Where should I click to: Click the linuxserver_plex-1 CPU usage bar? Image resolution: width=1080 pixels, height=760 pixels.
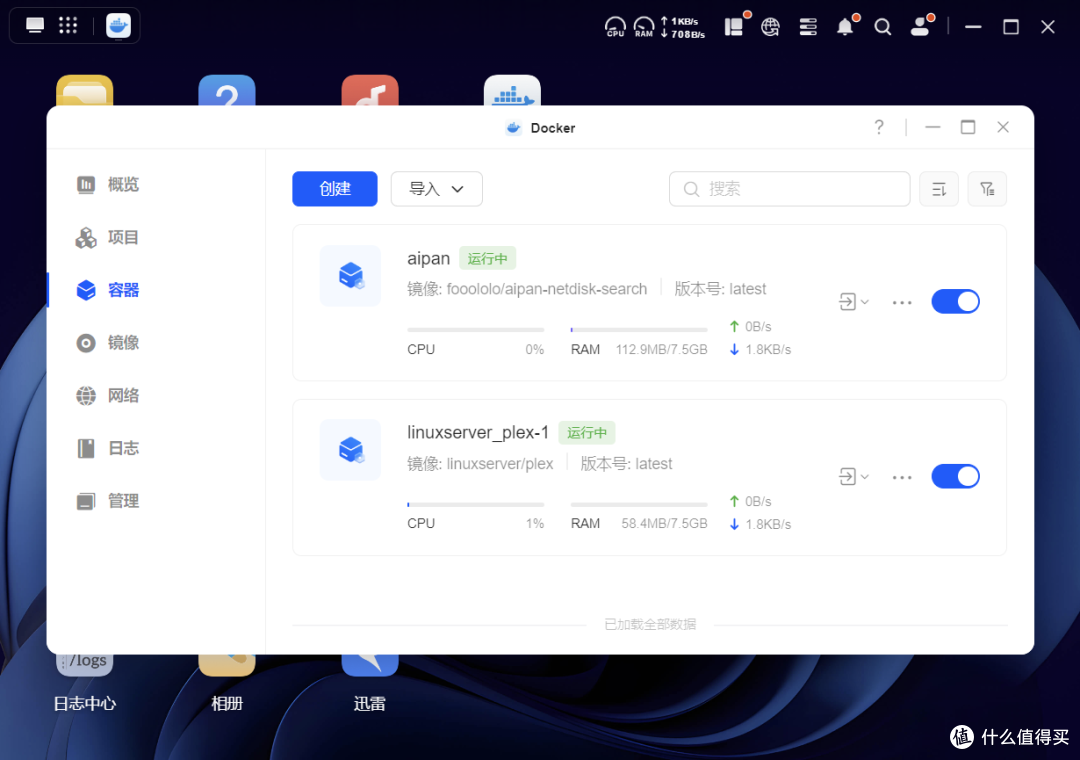[476, 504]
